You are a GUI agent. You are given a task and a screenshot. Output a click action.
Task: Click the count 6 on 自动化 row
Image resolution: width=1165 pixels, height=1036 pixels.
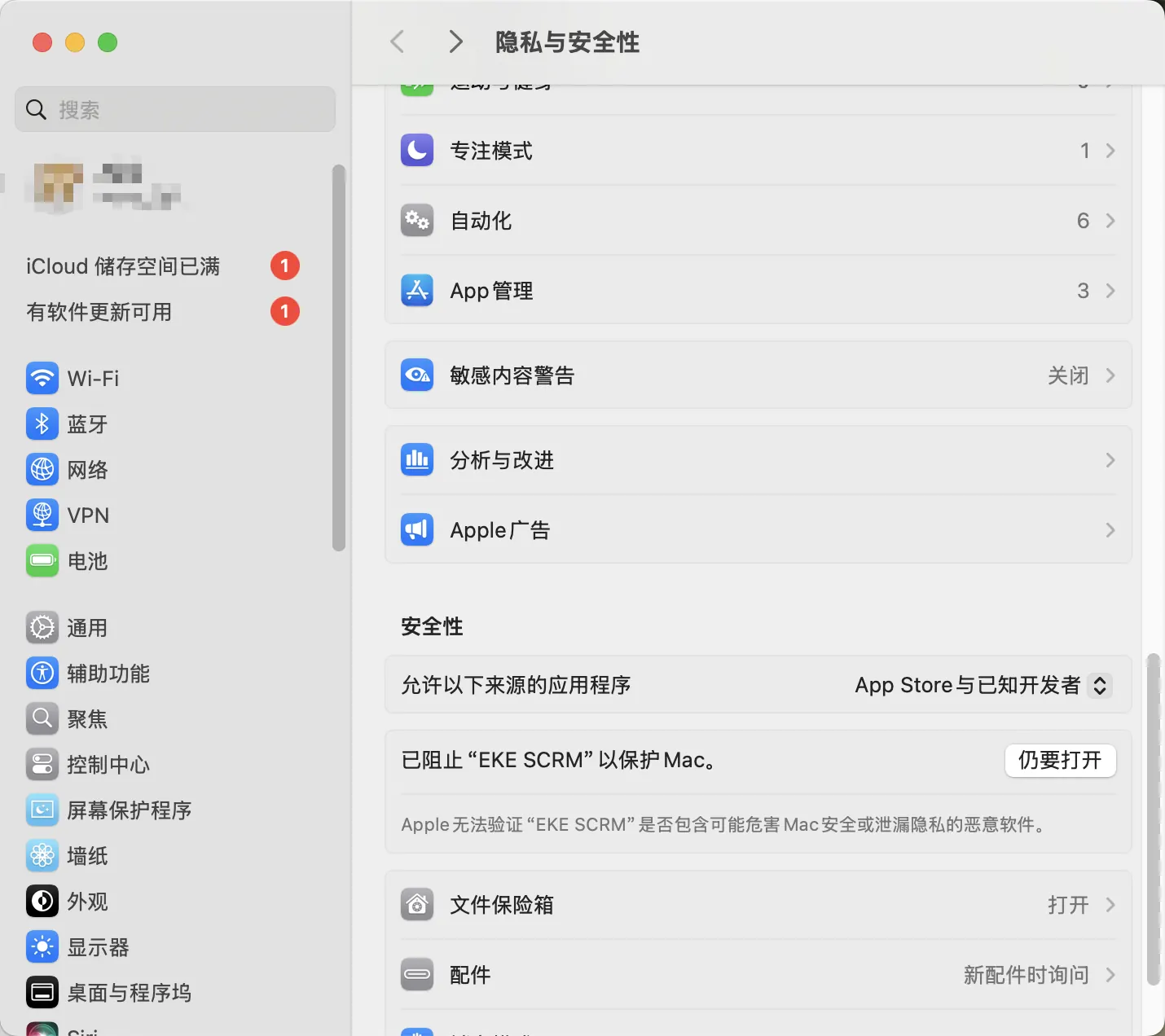(1083, 221)
